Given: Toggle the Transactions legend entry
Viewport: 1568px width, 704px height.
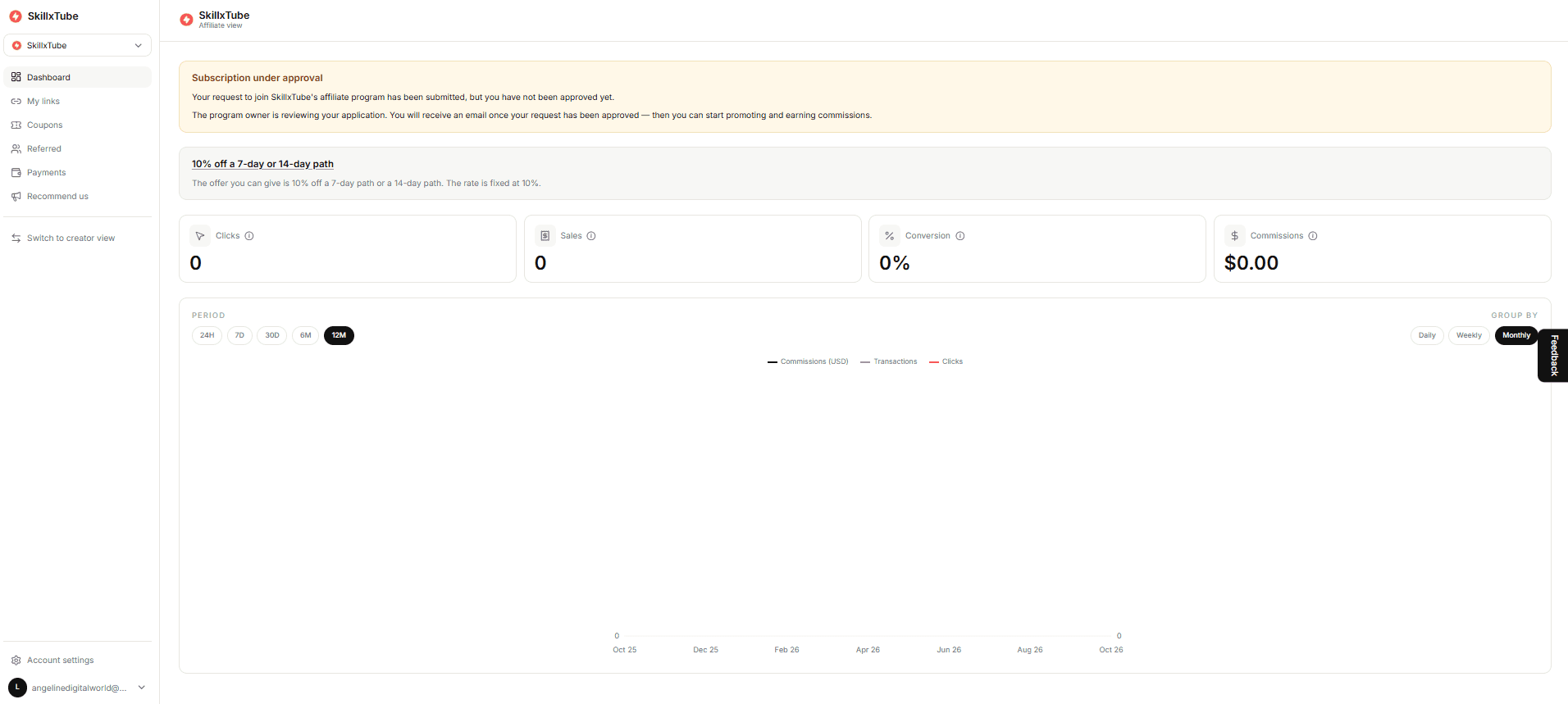Looking at the screenshot, I should [x=889, y=361].
